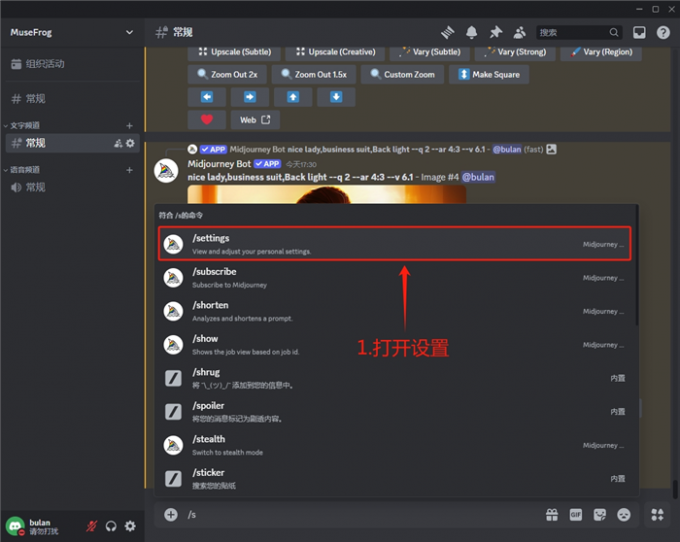
Task: Add a channel to 文字频道
Action: pyautogui.click(x=129, y=125)
